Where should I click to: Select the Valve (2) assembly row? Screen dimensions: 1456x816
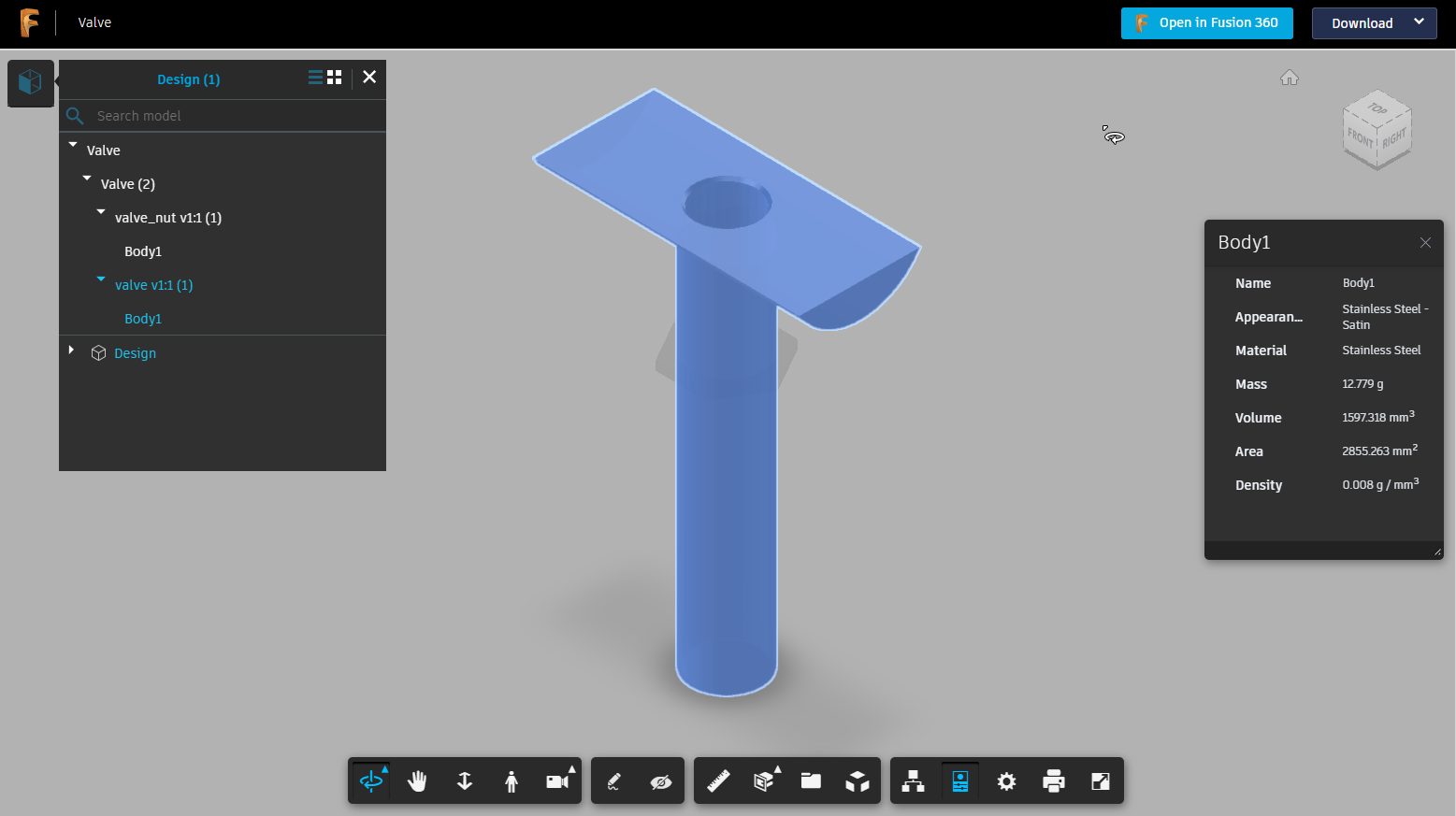(x=128, y=184)
